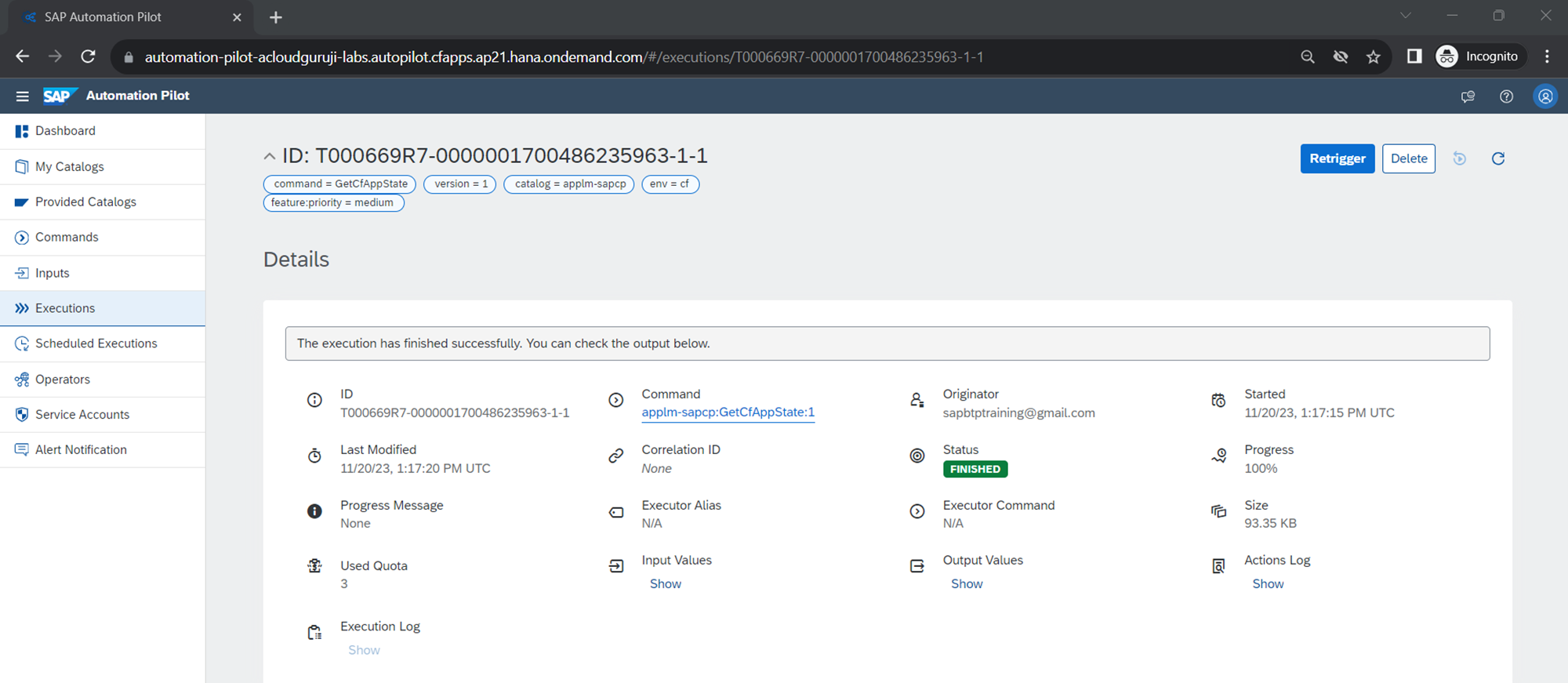Viewport: 1568px width, 683px height.
Task: Bookmark this page with the star icon
Action: (x=1373, y=56)
